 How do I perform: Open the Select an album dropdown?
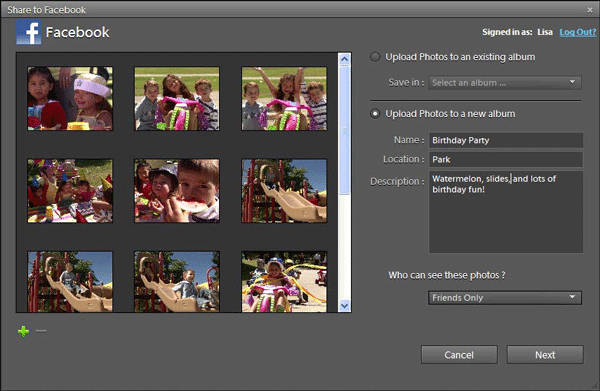tap(505, 83)
